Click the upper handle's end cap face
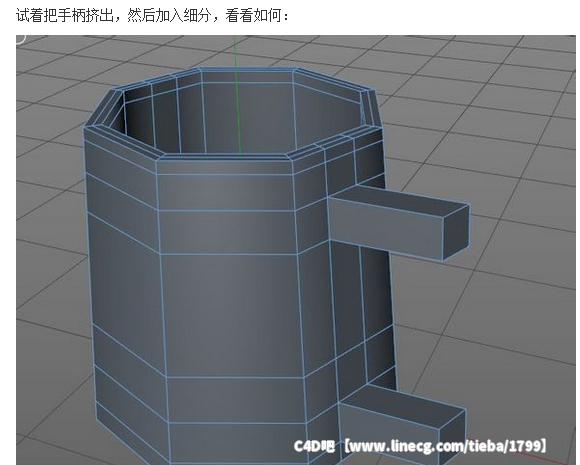The width and height of the screenshot is (580, 465). [x=456, y=232]
